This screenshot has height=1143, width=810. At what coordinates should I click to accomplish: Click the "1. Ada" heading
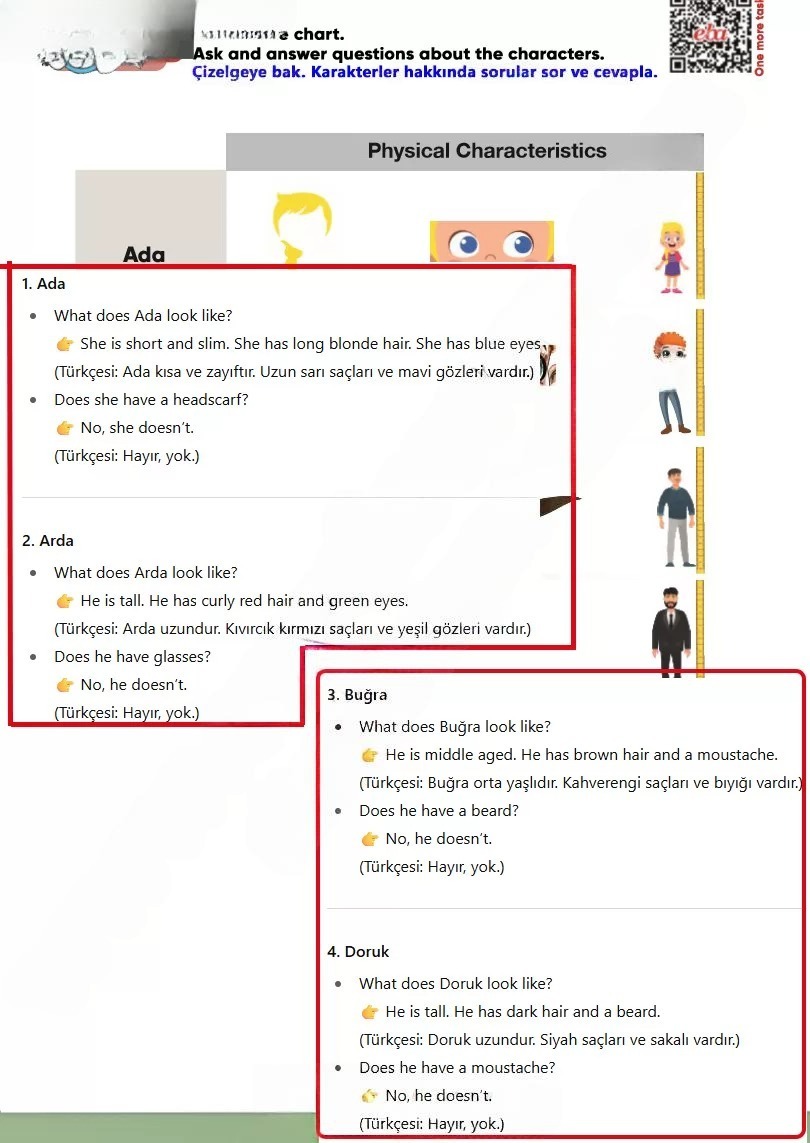click(44, 284)
